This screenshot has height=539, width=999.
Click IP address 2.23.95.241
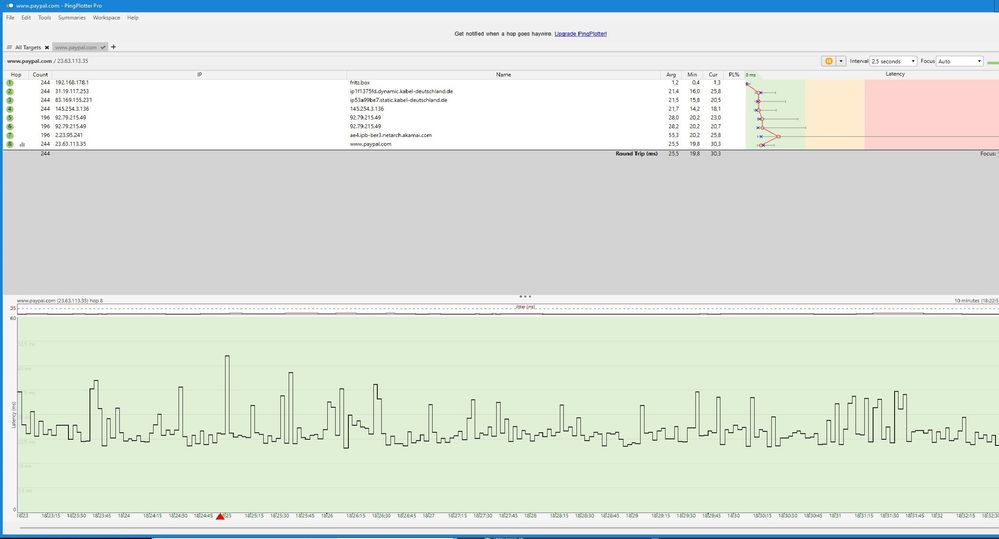tap(69, 135)
